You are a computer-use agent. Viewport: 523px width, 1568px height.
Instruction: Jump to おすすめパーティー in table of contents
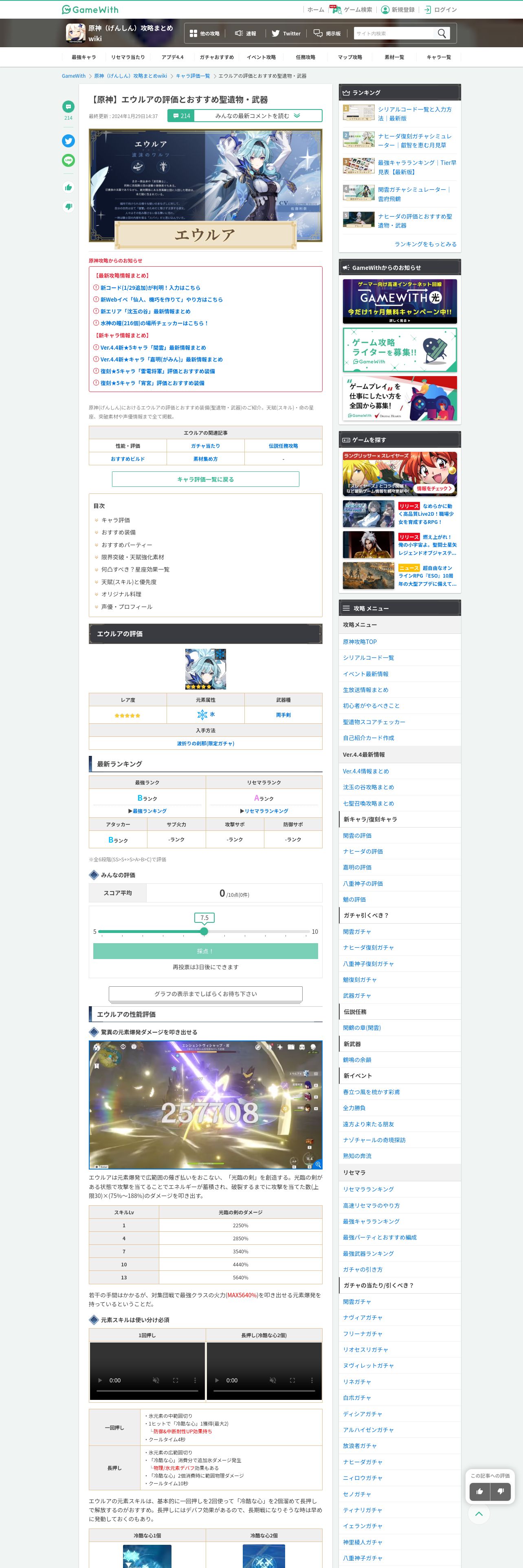[x=127, y=545]
